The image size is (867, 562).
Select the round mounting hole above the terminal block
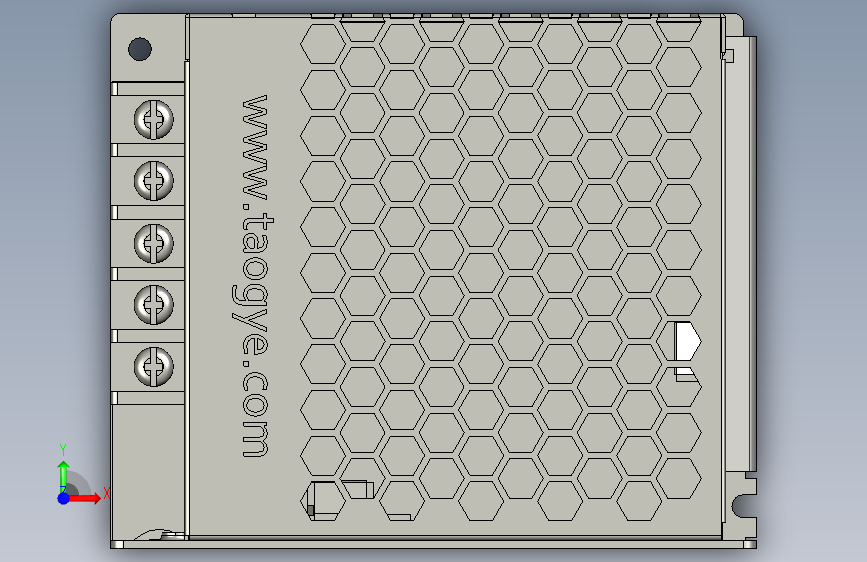tap(140, 49)
